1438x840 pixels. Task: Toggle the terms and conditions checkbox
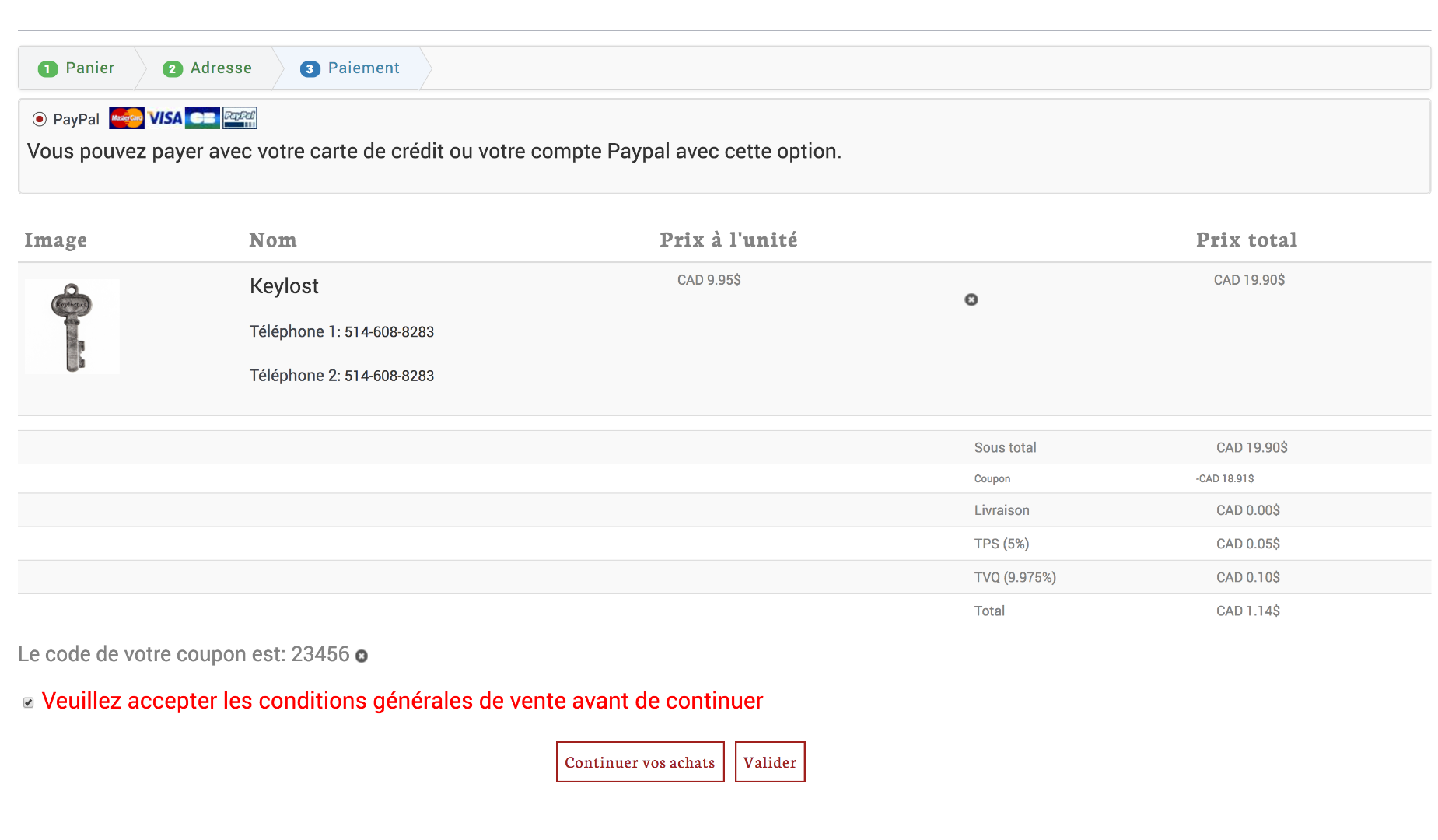point(29,702)
